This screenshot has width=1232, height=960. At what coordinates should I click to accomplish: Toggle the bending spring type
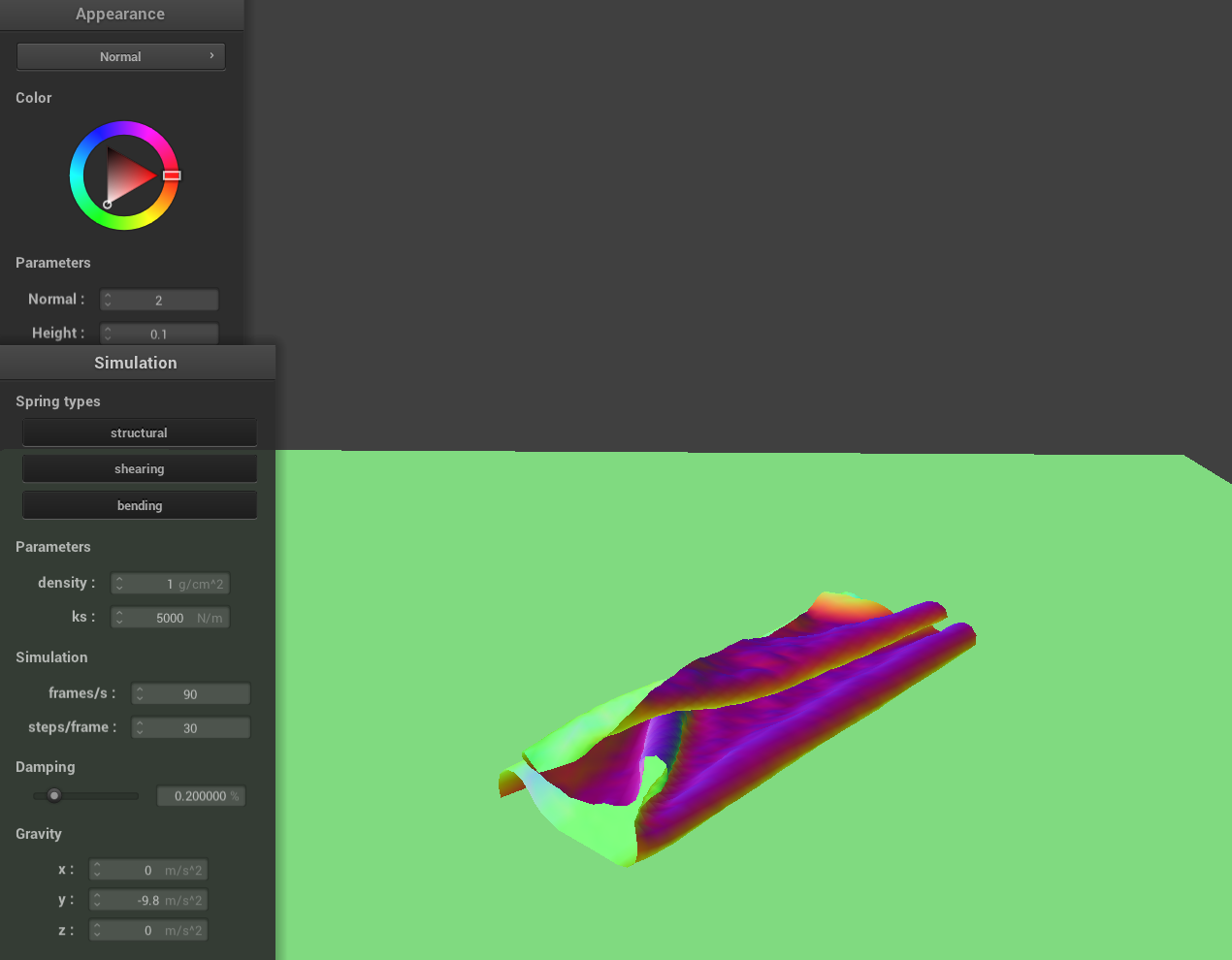(139, 505)
